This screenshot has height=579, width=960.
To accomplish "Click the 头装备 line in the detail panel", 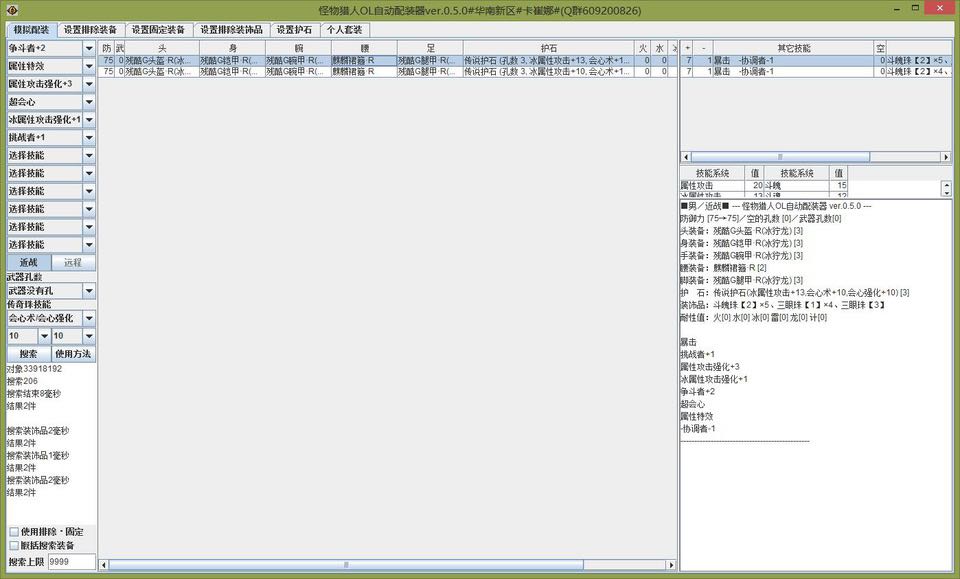I will (741, 231).
